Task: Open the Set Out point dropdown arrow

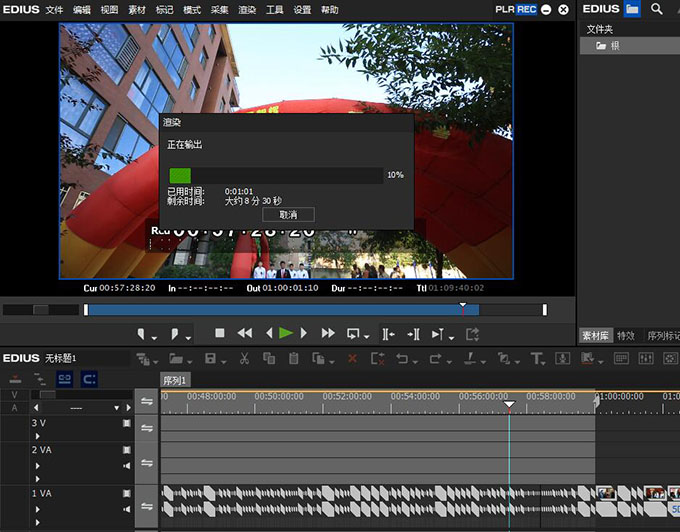Action: click(x=188, y=338)
